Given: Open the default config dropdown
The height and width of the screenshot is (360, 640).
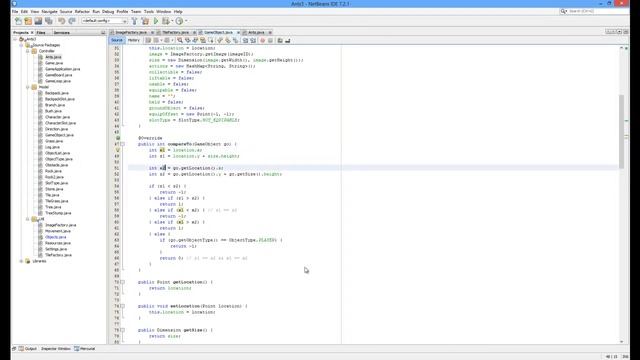Looking at the screenshot, I should [104, 21].
